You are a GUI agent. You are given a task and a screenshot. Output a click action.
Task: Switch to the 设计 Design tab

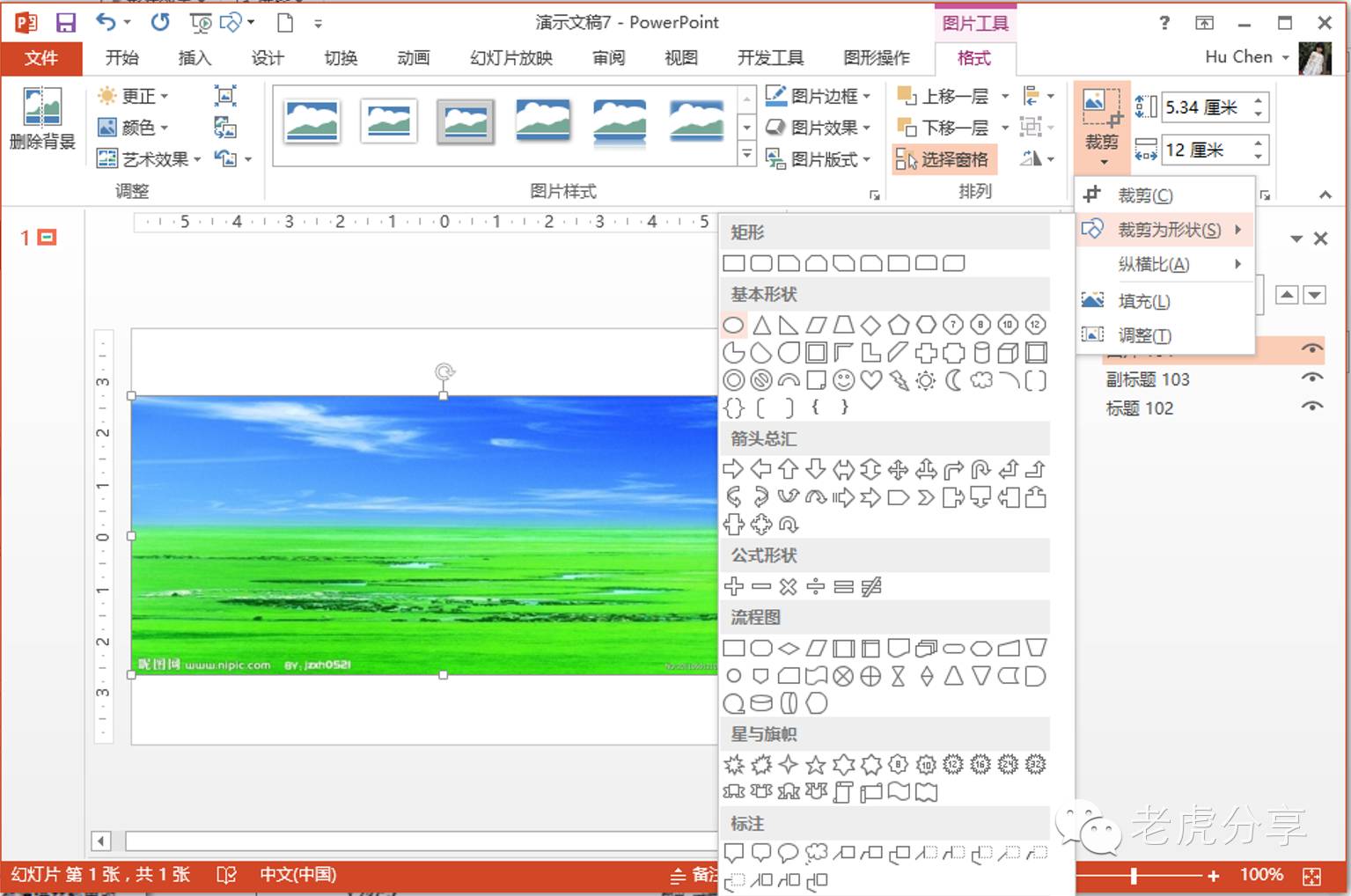tap(268, 58)
